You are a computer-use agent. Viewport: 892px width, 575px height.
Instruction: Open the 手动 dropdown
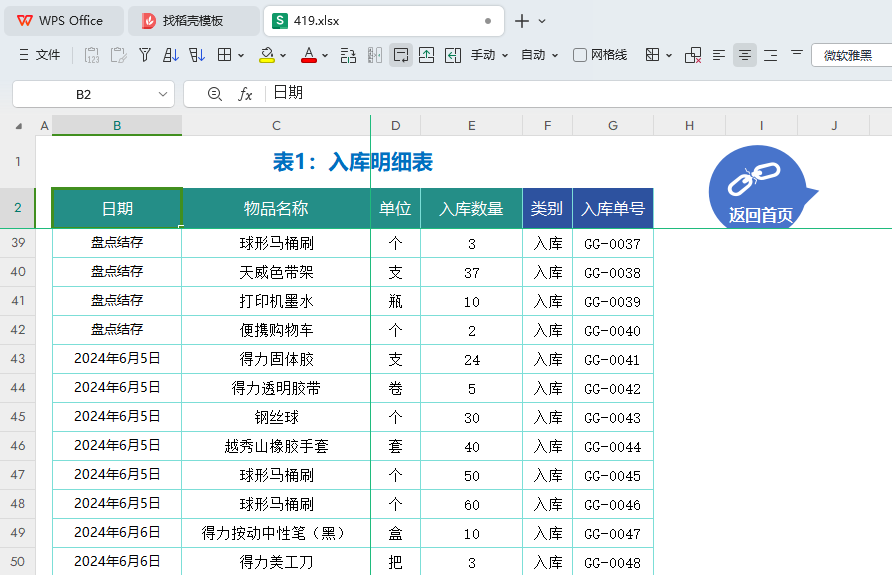pyautogui.click(x=489, y=55)
